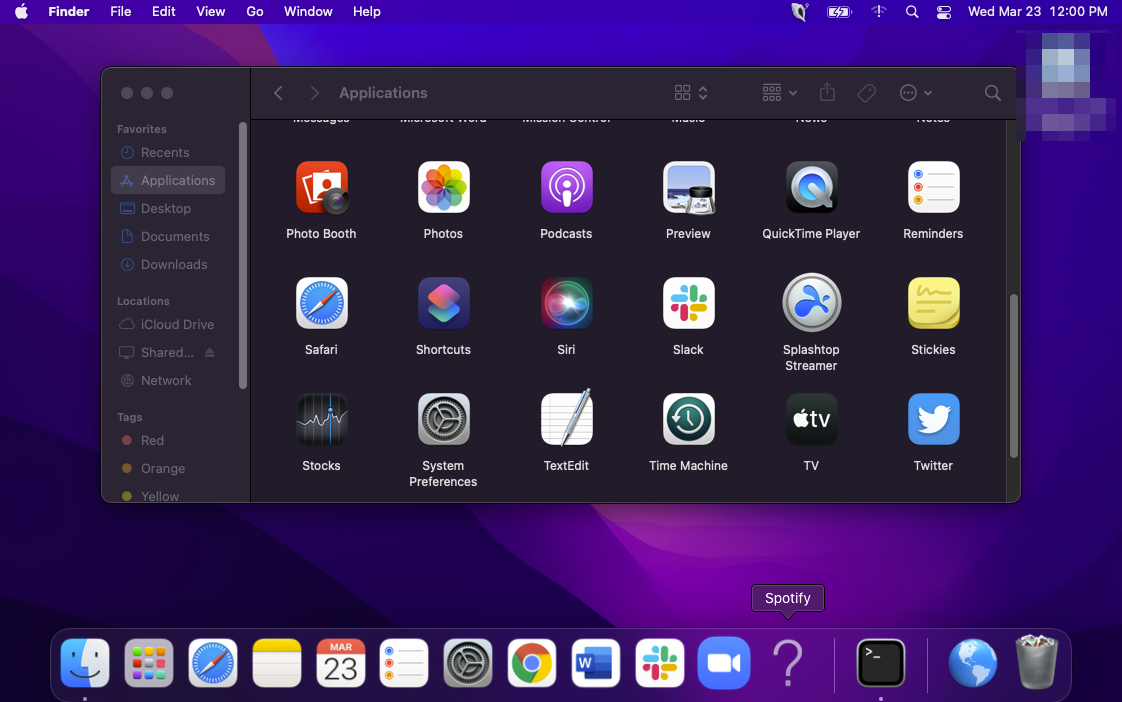The width and height of the screenshot is (1122, 702).
Task: Select the Reminders app icon in Finder
Action: click(x=933, y=187)
